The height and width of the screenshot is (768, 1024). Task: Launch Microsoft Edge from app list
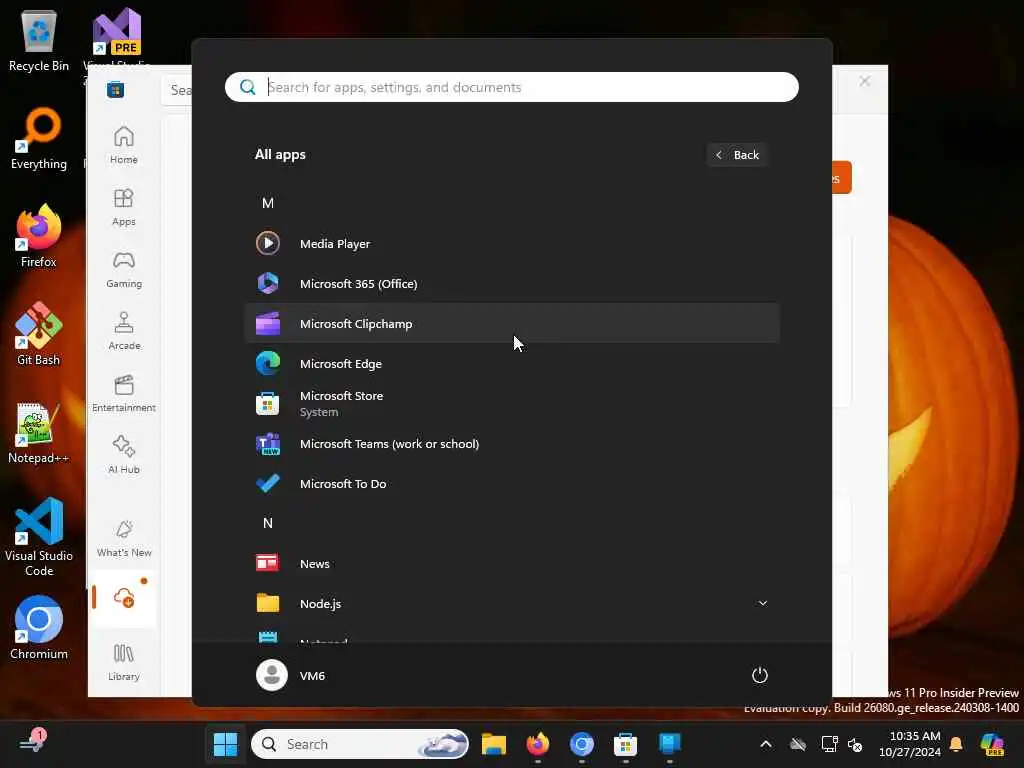[x=511, y=364]
